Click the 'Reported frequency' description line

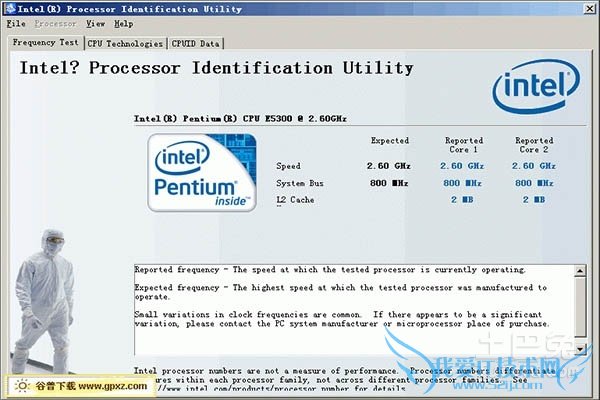coord(330,270)
